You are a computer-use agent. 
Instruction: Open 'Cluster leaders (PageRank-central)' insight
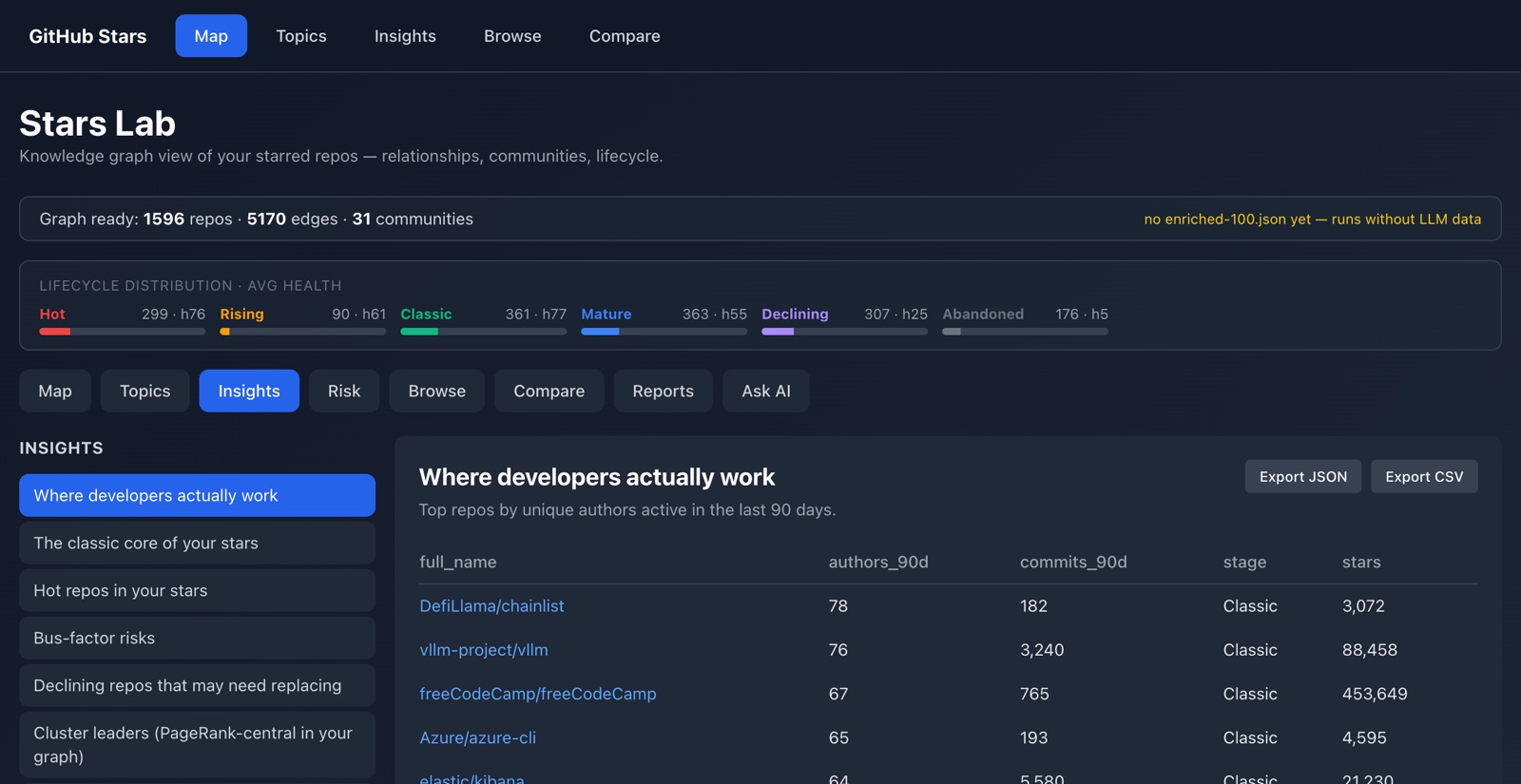coord(197,745)
